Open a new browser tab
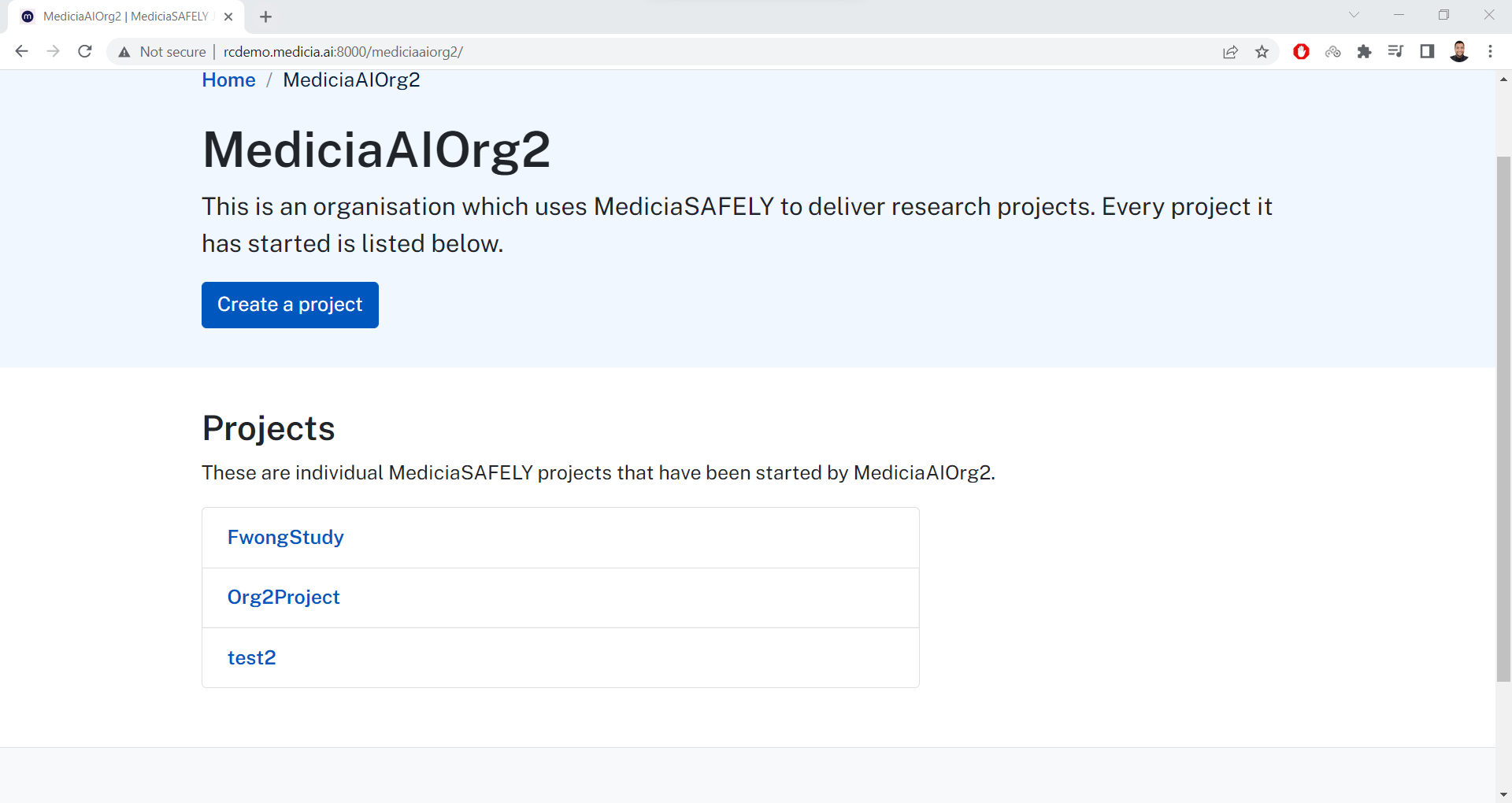The width and height of the screenshot is (1512, 803). [265, 17]
